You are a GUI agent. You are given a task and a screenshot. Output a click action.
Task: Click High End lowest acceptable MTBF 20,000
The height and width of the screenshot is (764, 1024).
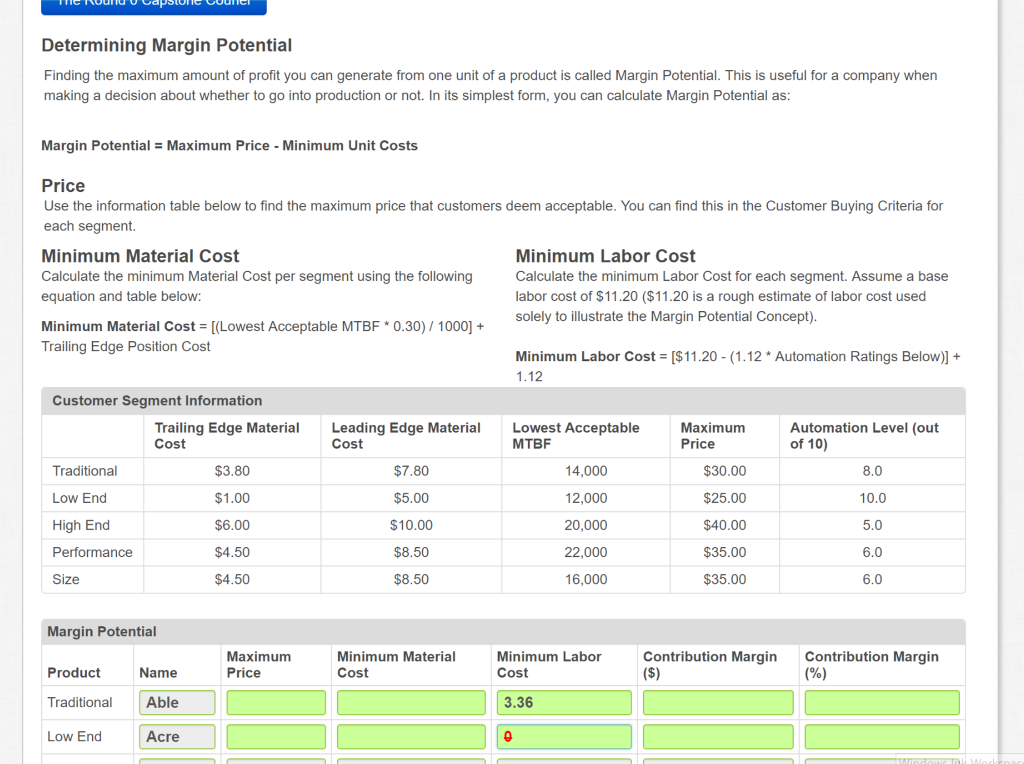click(585, 525)
